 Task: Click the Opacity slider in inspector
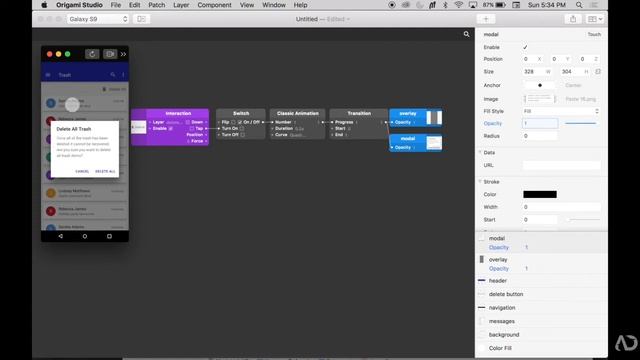[x=580, y=123]
